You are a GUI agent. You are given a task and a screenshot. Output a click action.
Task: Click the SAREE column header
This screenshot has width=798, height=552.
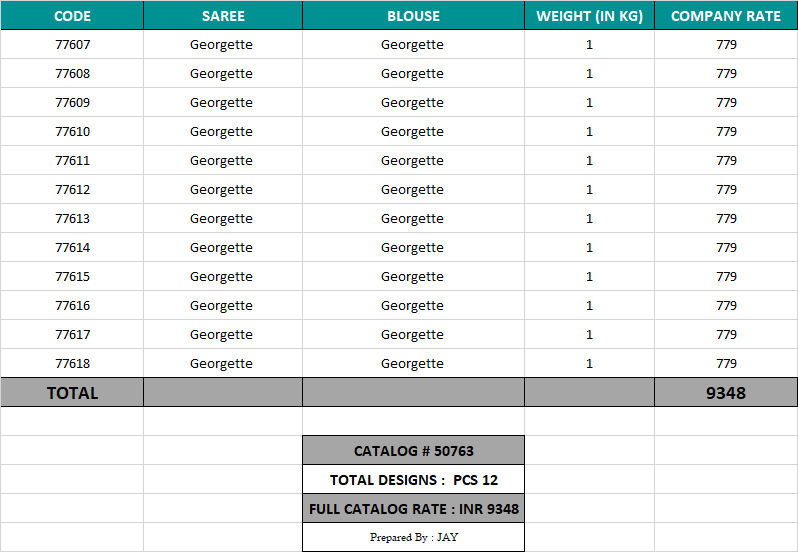click(x=223, y=16)
